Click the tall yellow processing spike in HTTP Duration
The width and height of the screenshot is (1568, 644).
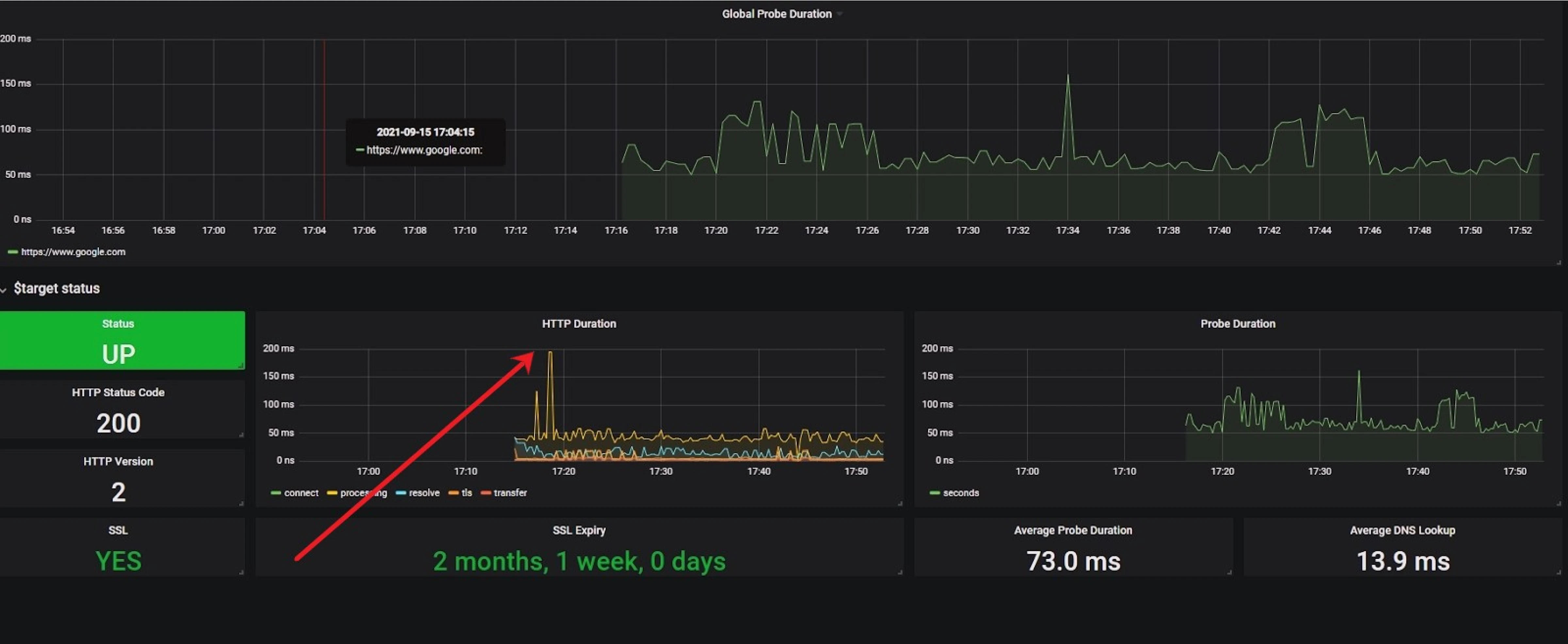tap(550, 353)
